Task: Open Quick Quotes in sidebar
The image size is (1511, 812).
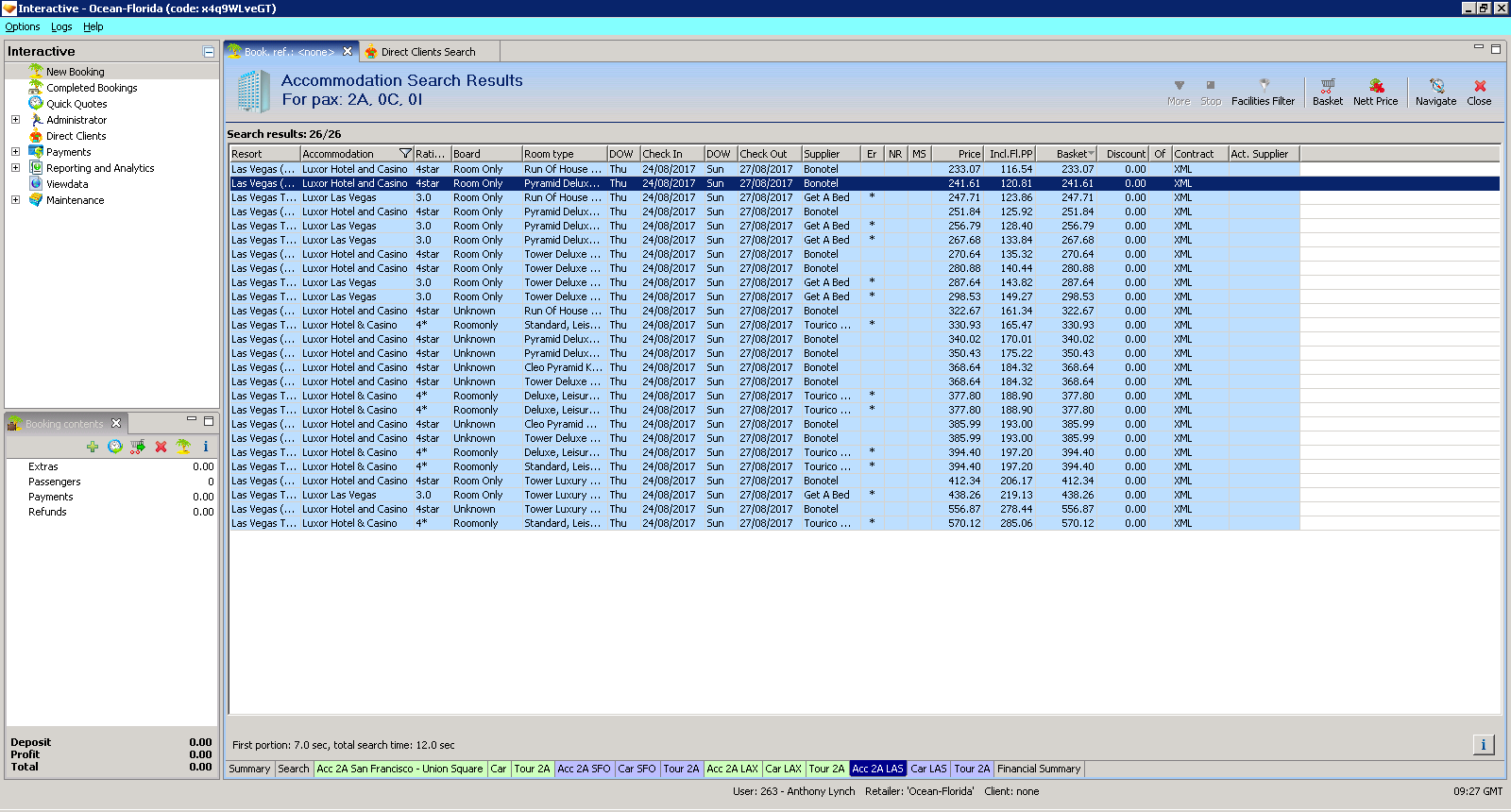Action: (x=76, y=104)
